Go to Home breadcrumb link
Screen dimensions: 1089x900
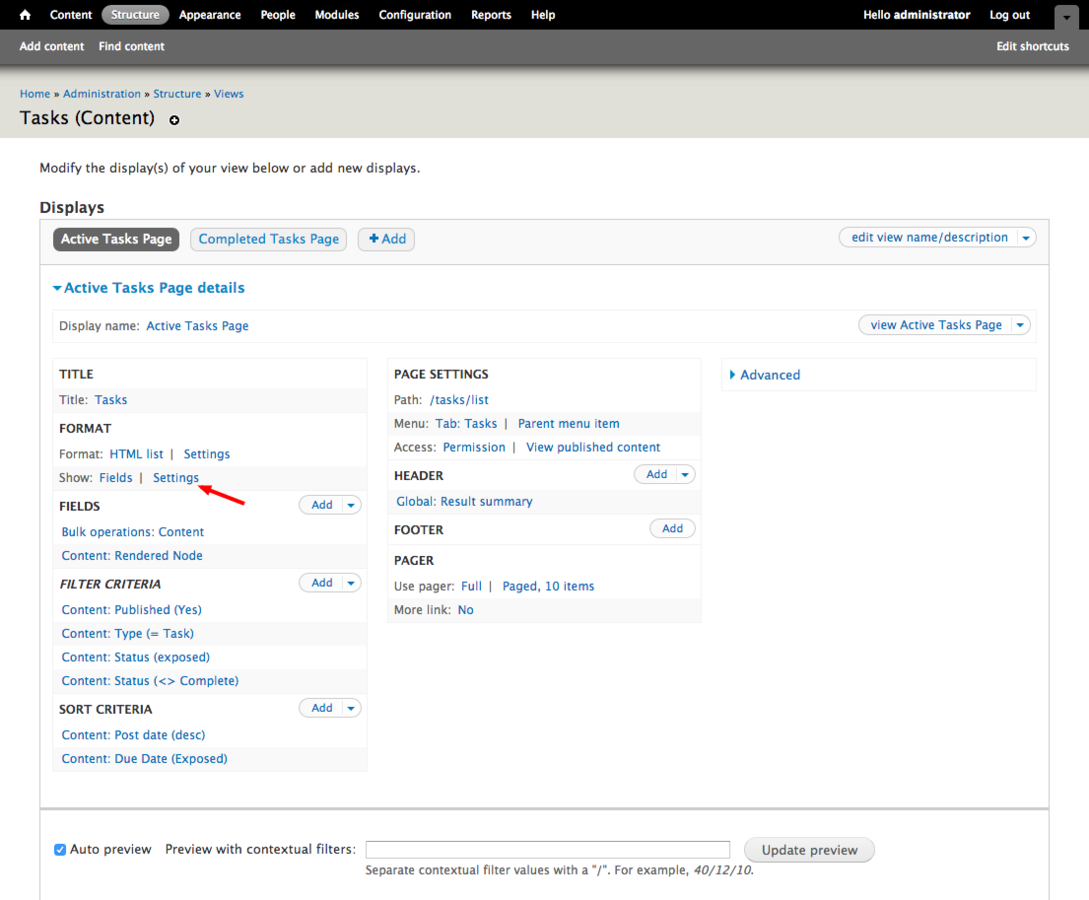pyautogui.click(x=35, y=94)
